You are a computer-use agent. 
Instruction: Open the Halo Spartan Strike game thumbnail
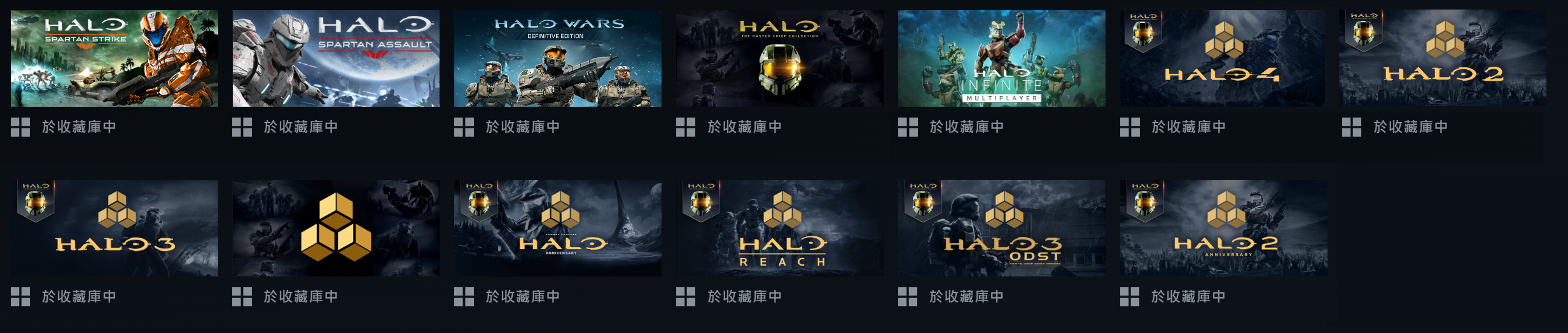click(x=114, y=58)
